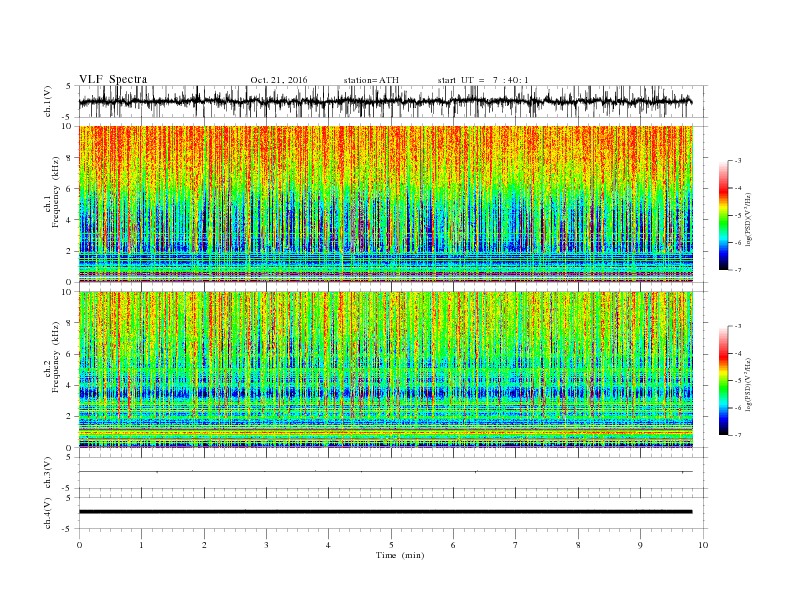792x612 pixels.
Task: Click the "start UT = 7:40:1" text
Action: (483, 80)
